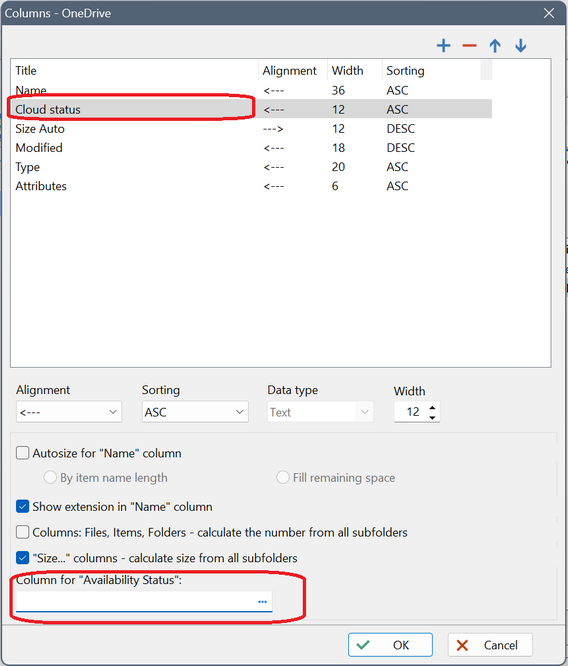Uncheck Show extension in "Name" column
Viewport: 568px width, 666px height.
[23, 506]
